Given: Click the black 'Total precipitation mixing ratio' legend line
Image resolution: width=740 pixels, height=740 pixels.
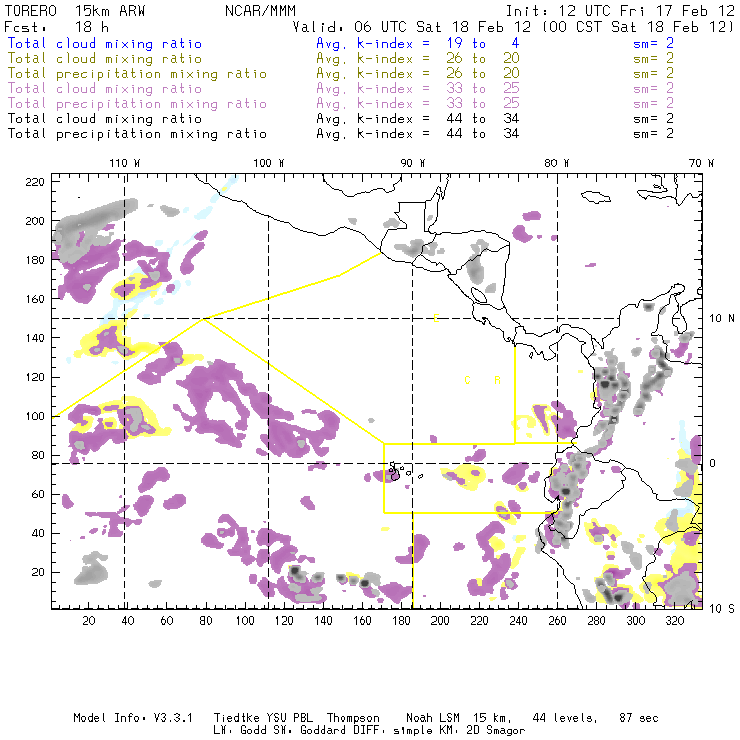Looking at the screenshot, I should coord(137,134).
